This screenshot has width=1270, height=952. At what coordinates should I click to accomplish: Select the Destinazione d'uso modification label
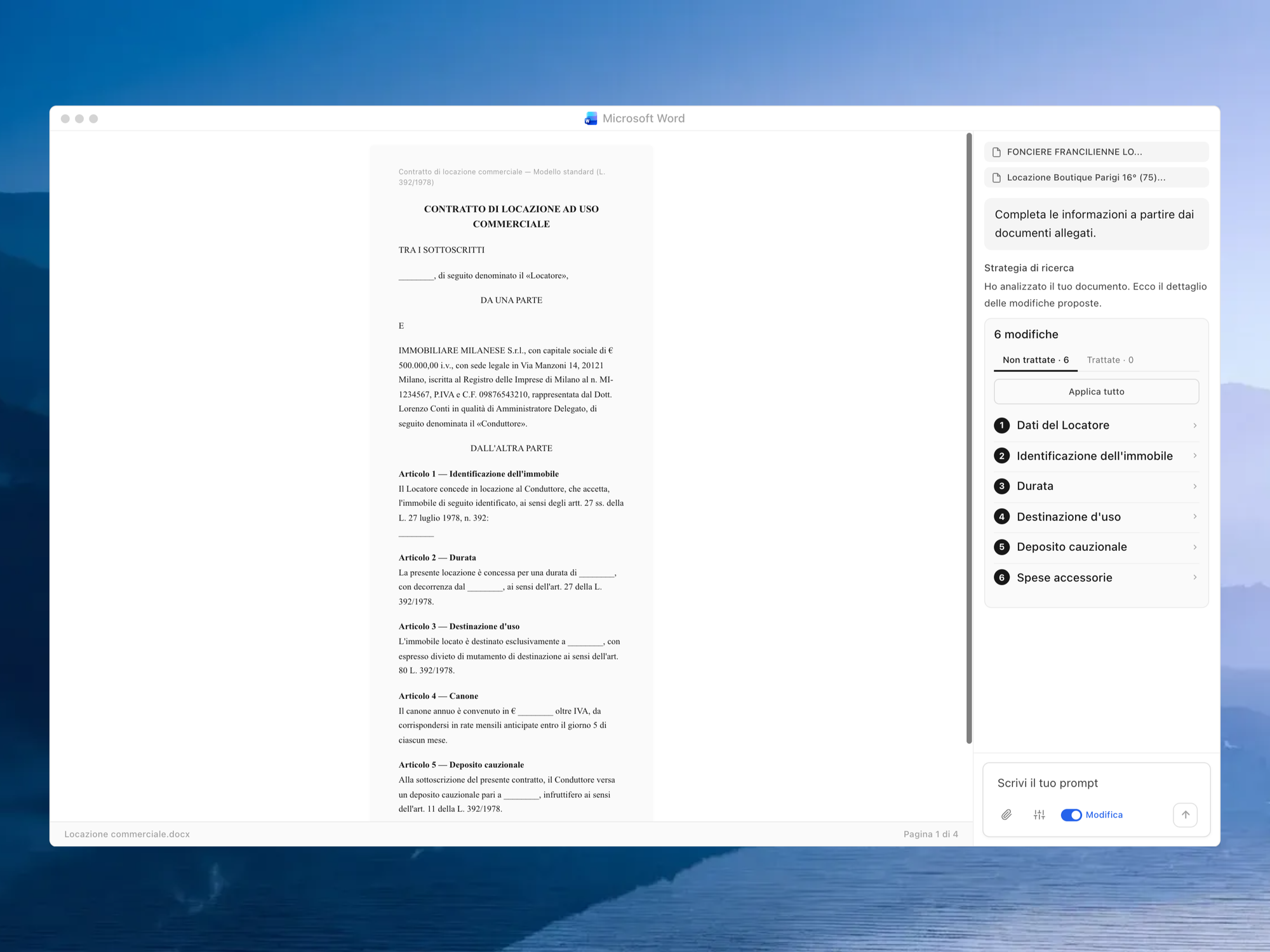pyautogui.click(x=1069, y=517)
